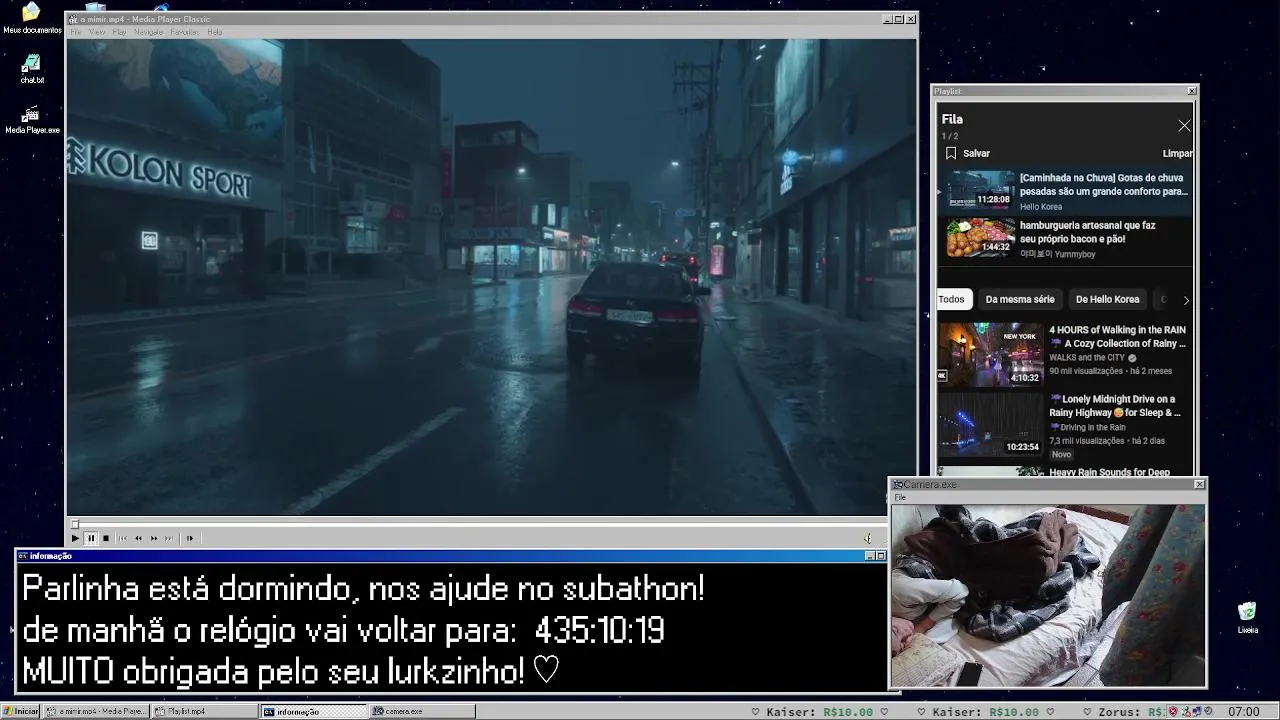Image resolution: width=1280 pixels, height=720 pixels.
Task: Select the Caminhada na Chuva video thumbnail
Action: click(x=981, y=189)
